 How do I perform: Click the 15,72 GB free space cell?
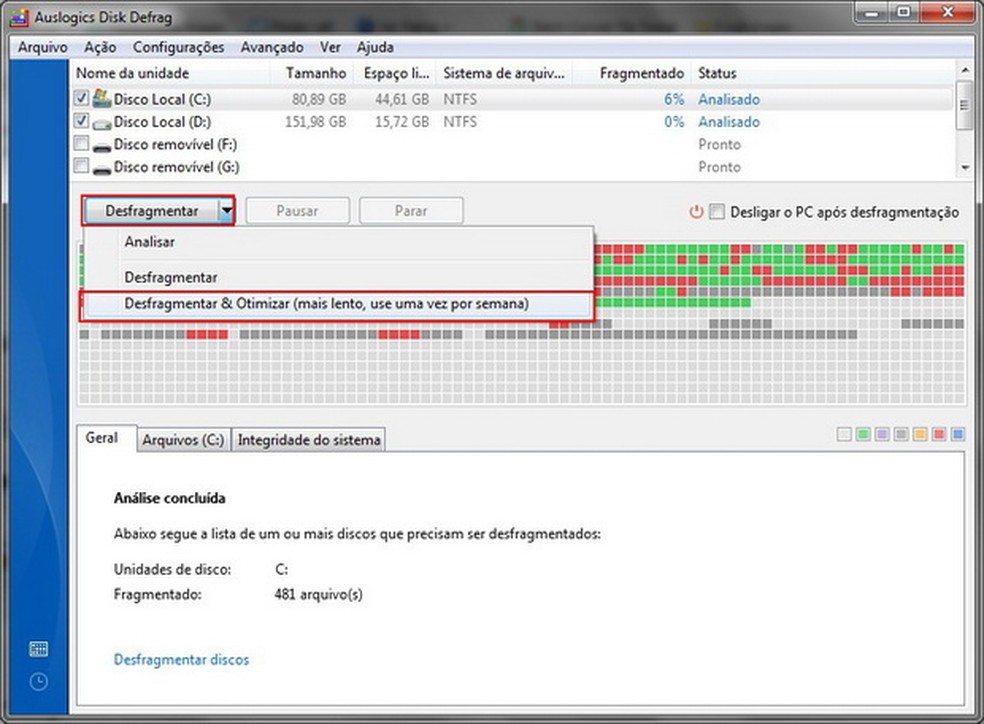click(402, 122)
